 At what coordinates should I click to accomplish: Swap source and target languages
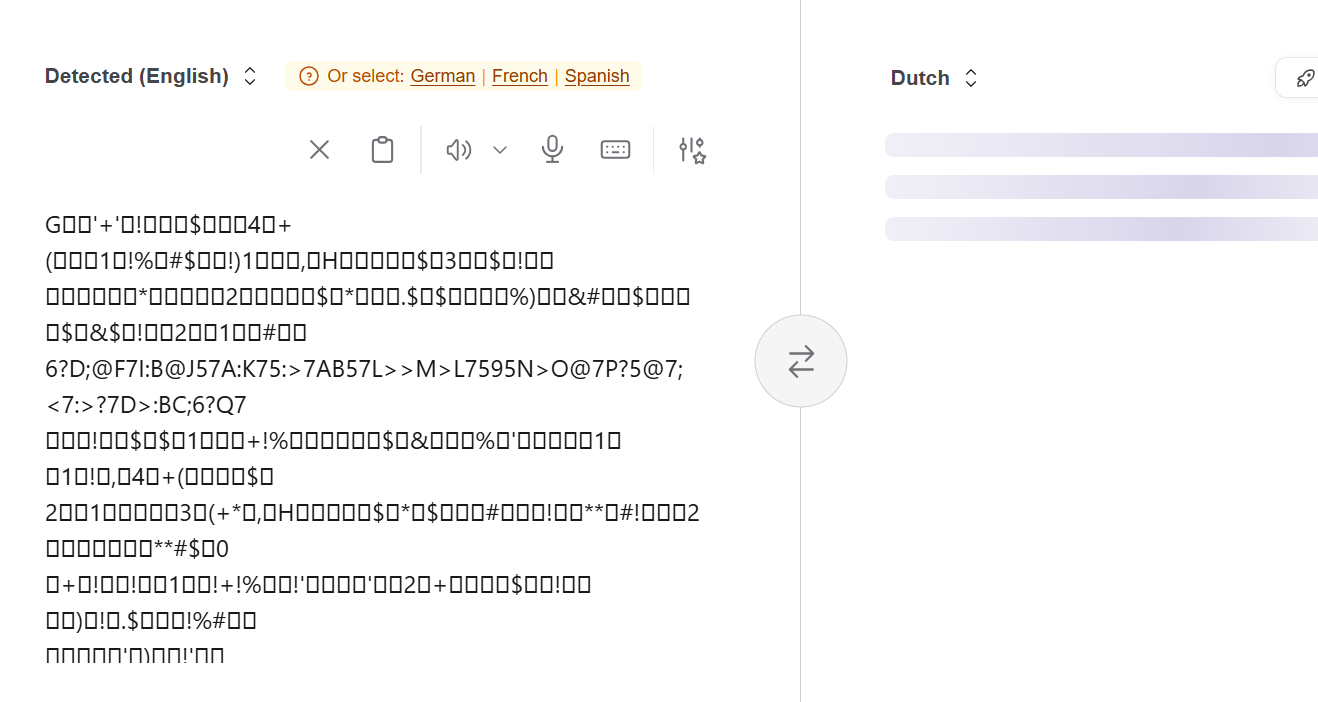point(801,361)
